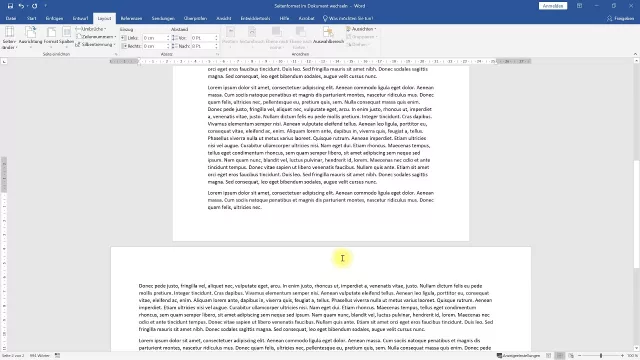Screen dimensions: 640x360
Task: Open the Datei tab
Action: pos(11,18)
